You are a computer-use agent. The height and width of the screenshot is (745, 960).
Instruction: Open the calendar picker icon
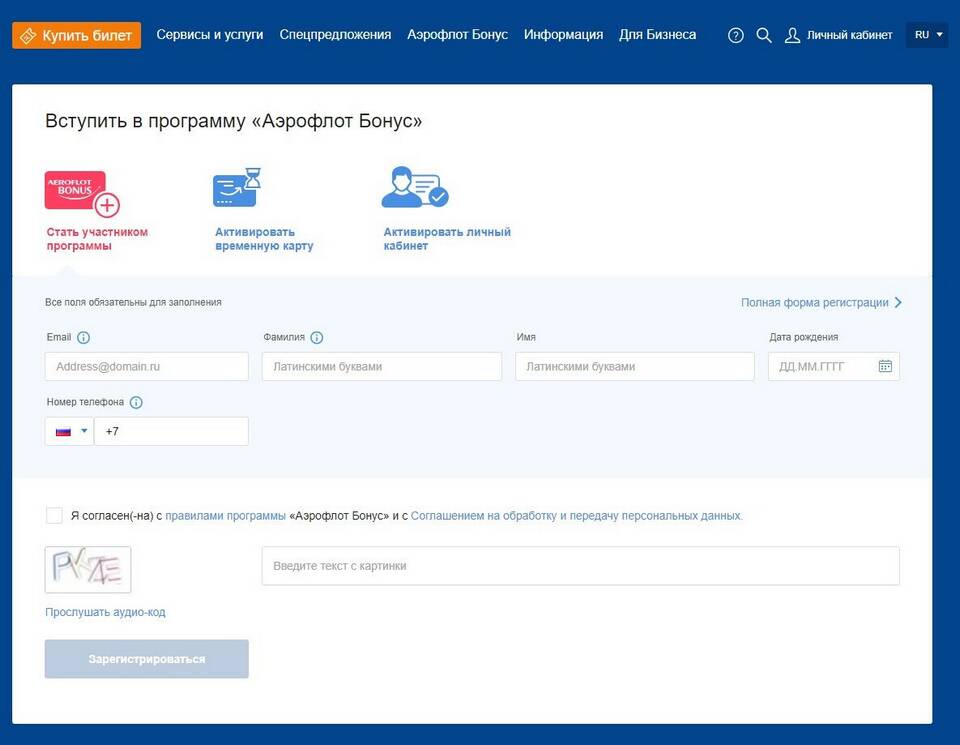(x=885, y=366)
